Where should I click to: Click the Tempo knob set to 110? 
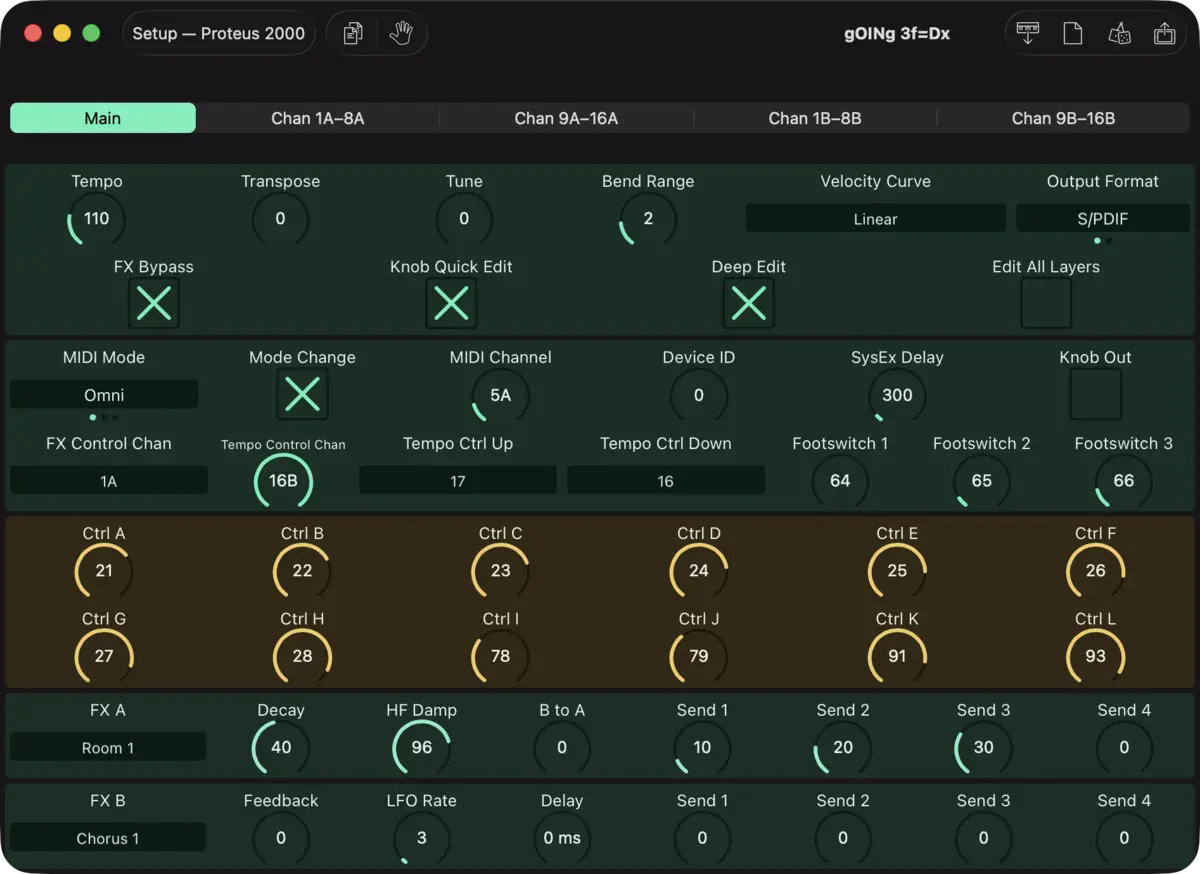(x=97, y=219)
